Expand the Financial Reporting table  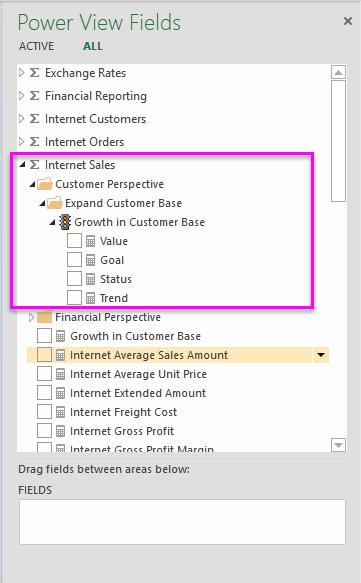22,96
